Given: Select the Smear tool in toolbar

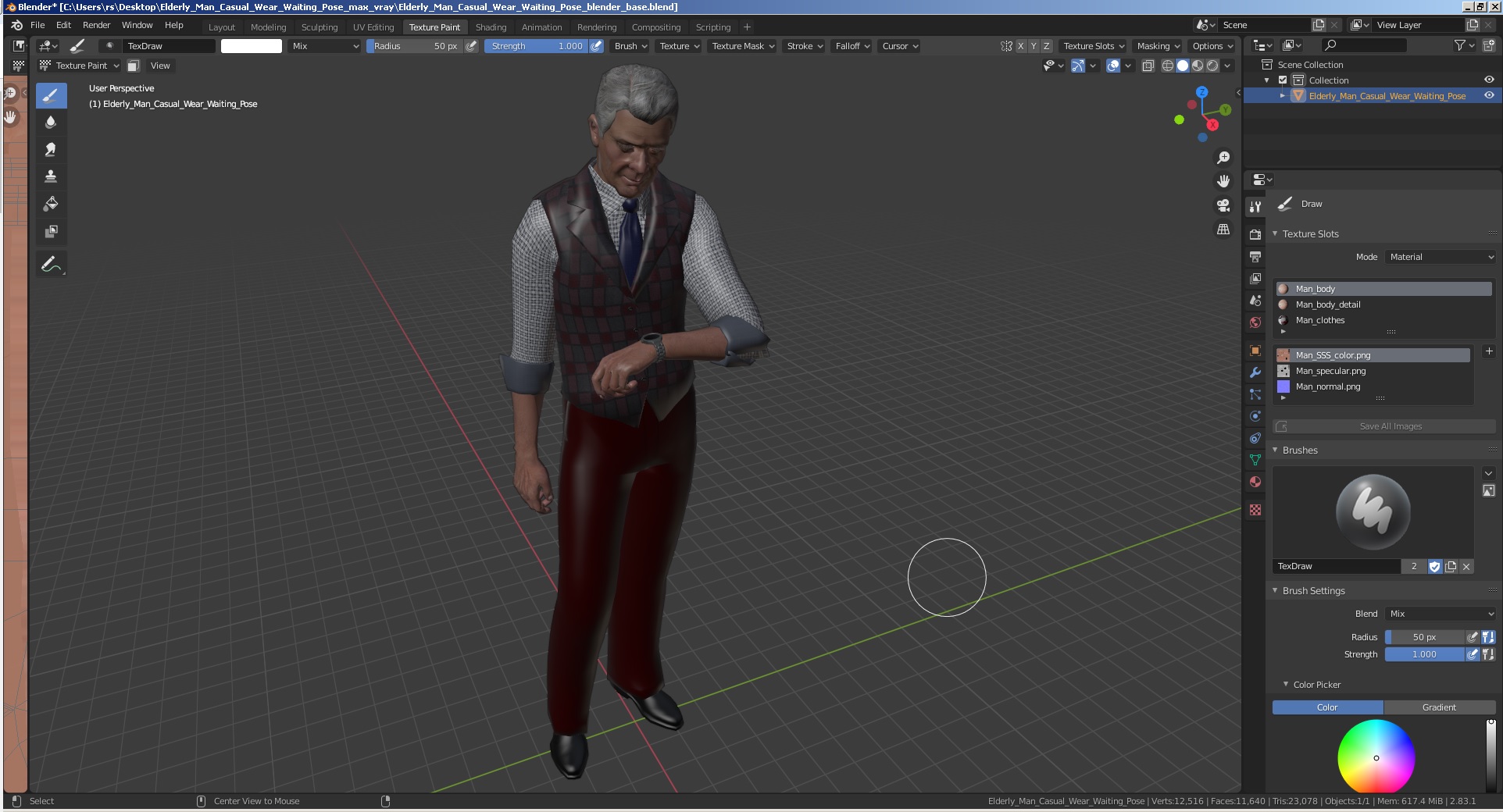Looking at the screenshot, I should coord(51,149).
